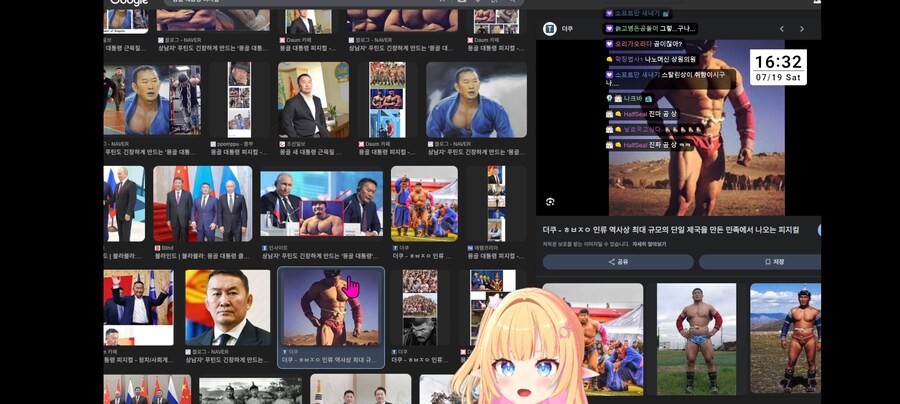Open Blind thumbnail of three leaders with flags
Image resolution: width=900 pixels, height=404 pixels.
pyautogui.click(x=203, y=204)
